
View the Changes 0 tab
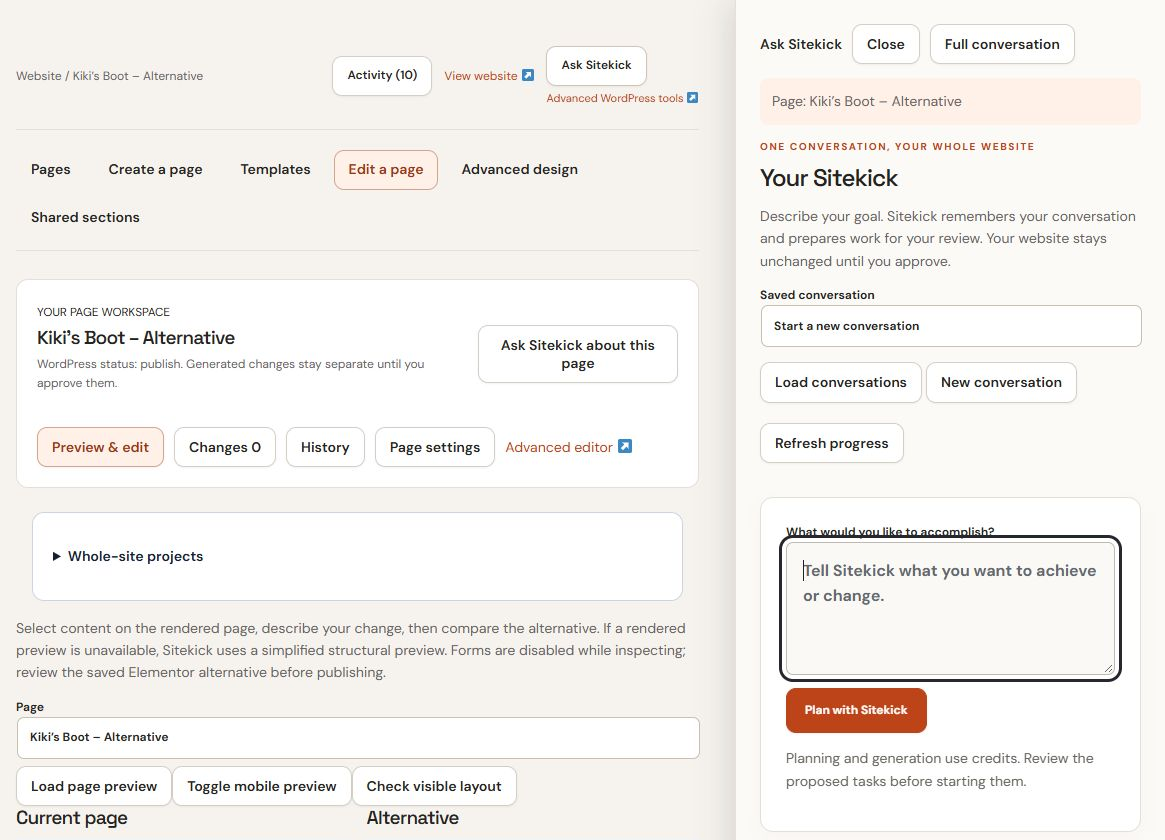(x=224, y=447)
